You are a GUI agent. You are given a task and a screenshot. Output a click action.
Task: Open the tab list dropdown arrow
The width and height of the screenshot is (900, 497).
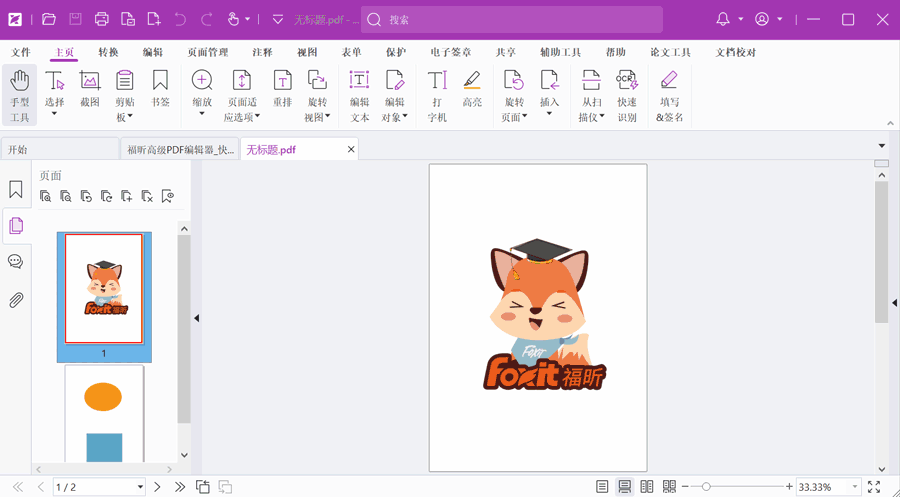882,146
